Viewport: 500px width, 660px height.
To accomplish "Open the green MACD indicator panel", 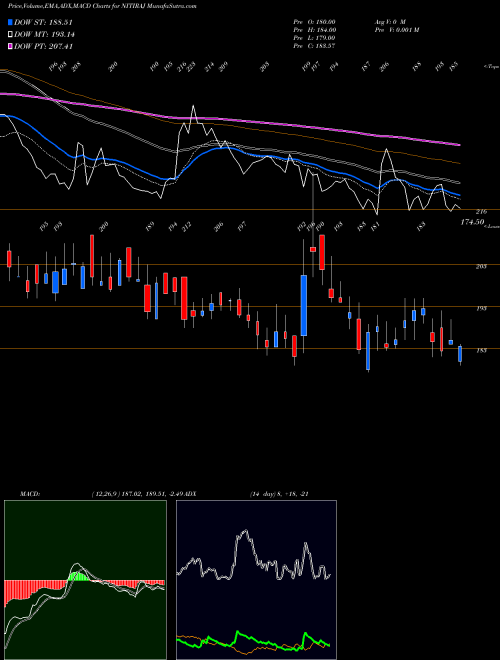I will [85, 580].
